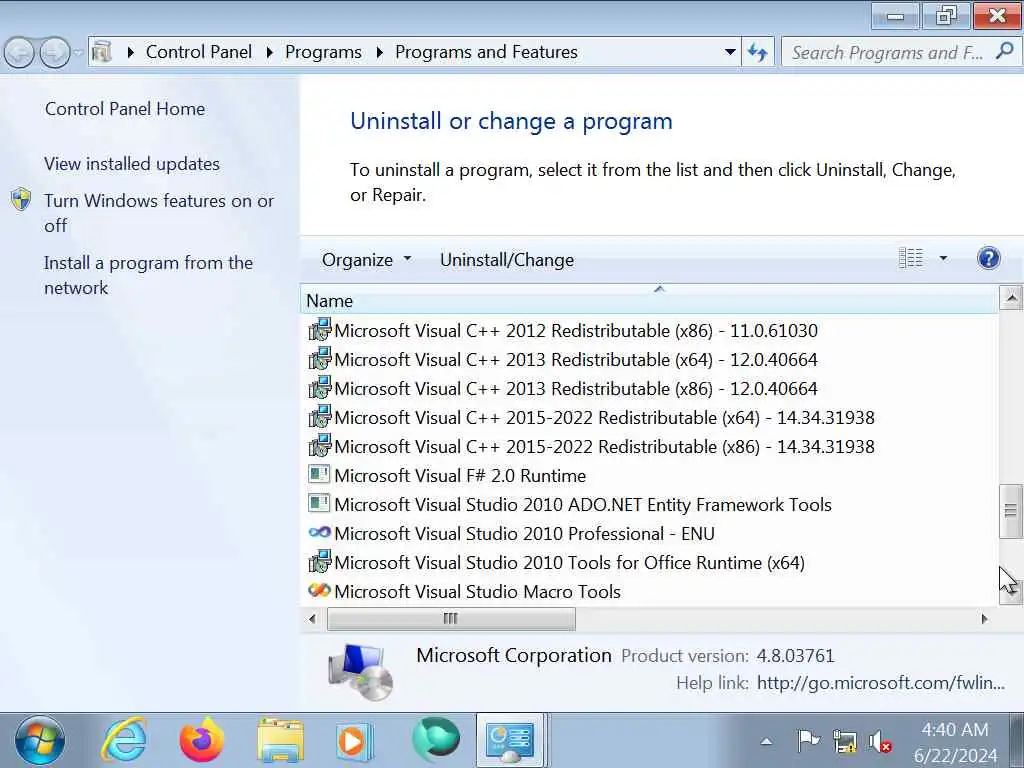
Task: Select Visual C++ 2013 Redistributable (x64) row
Action: click(562, 359)
